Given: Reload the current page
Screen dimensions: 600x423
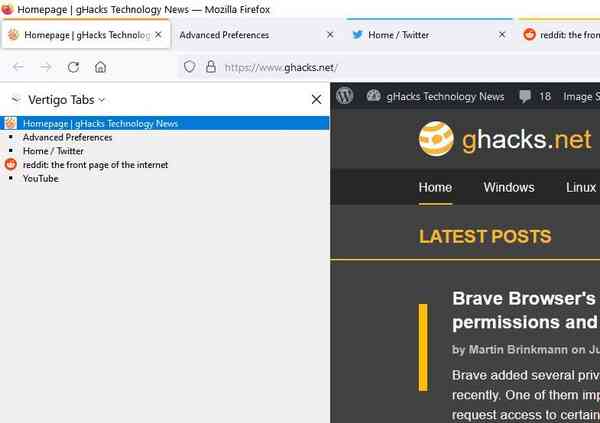Looking at the screenshot, I should click(73, 67).
